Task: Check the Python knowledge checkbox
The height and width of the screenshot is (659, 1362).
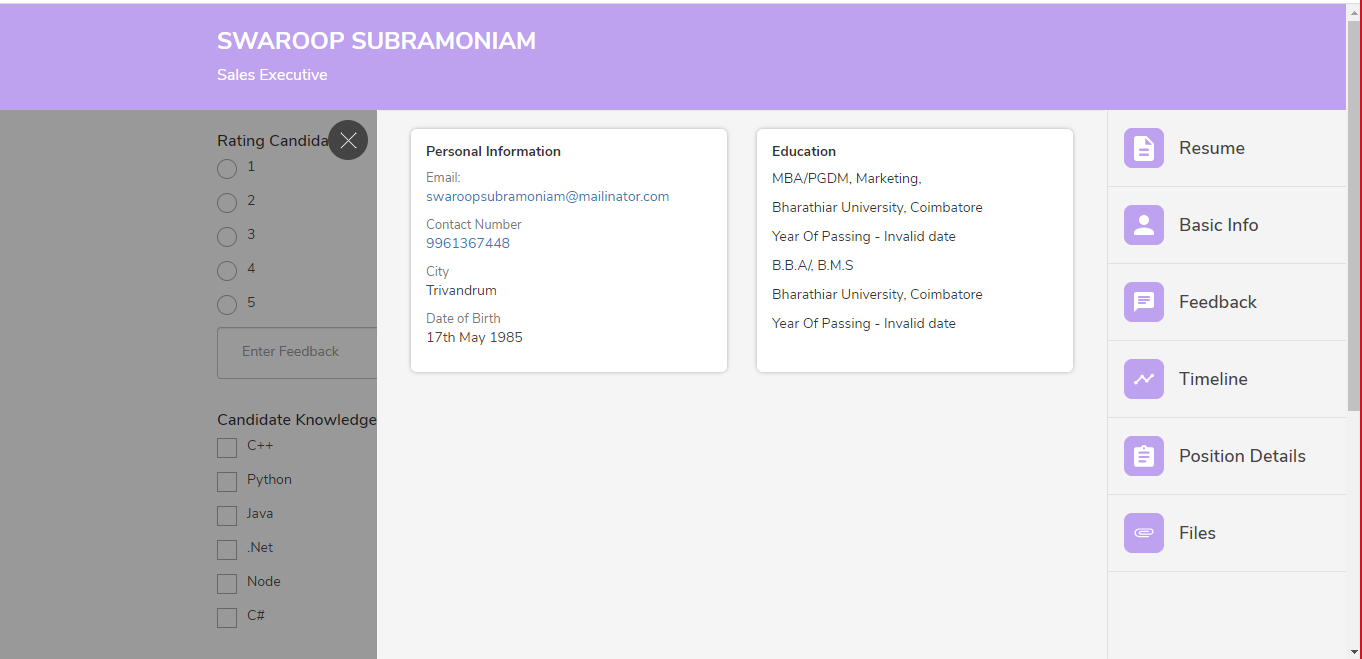Action: (226, 481)
